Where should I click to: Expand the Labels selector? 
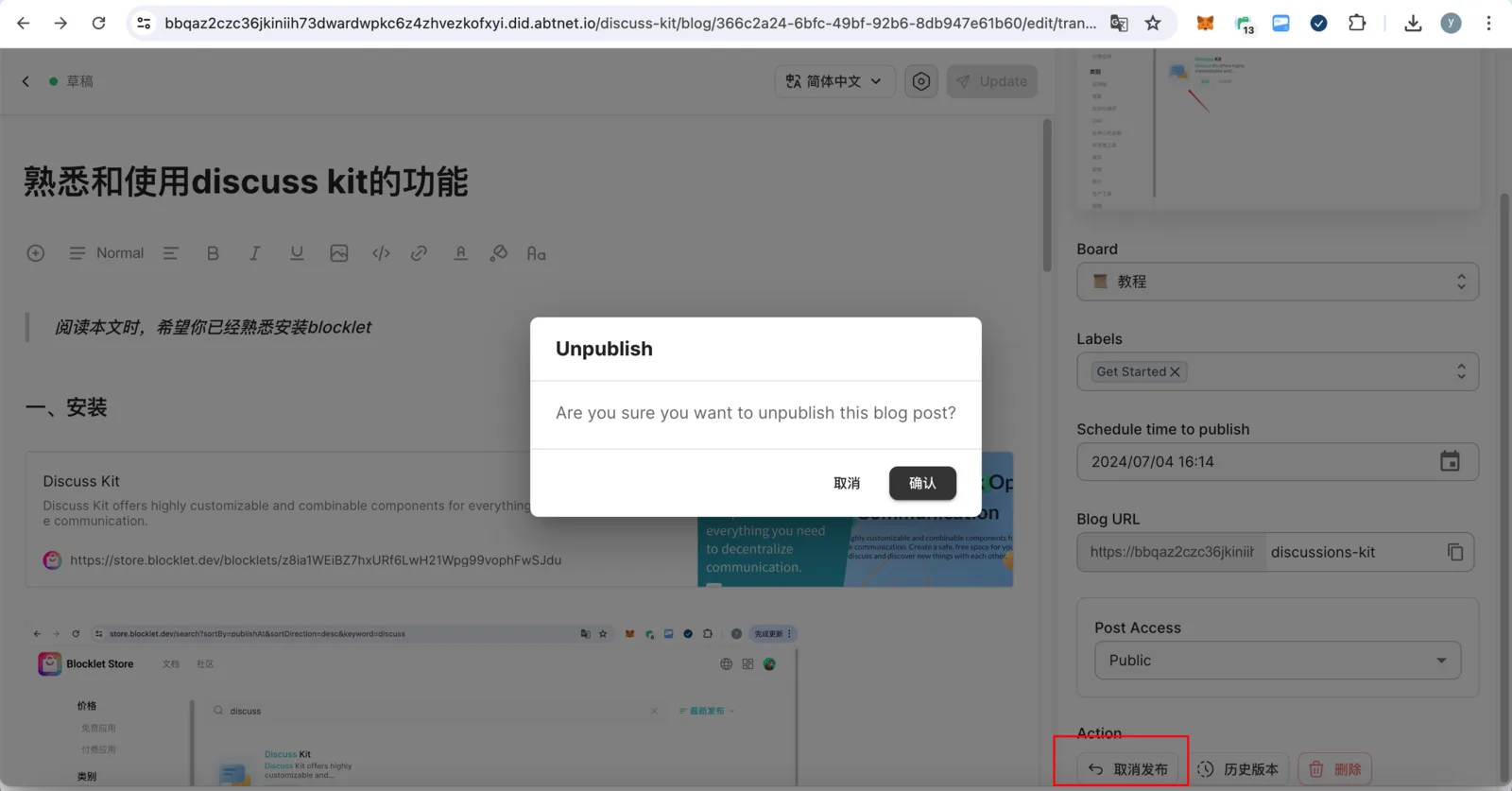(1461, 371)
